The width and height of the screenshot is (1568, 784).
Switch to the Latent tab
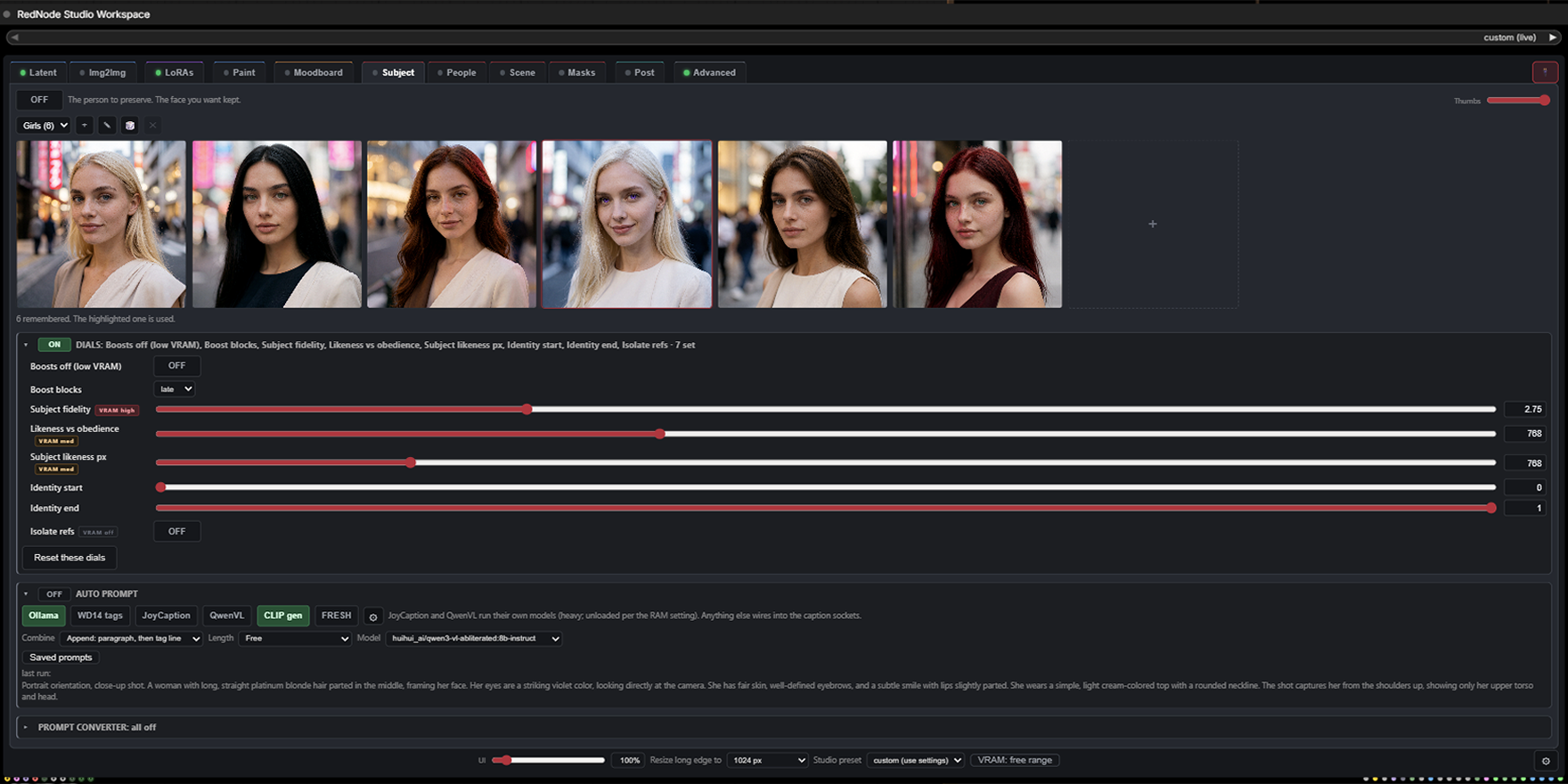coord(37,73)
